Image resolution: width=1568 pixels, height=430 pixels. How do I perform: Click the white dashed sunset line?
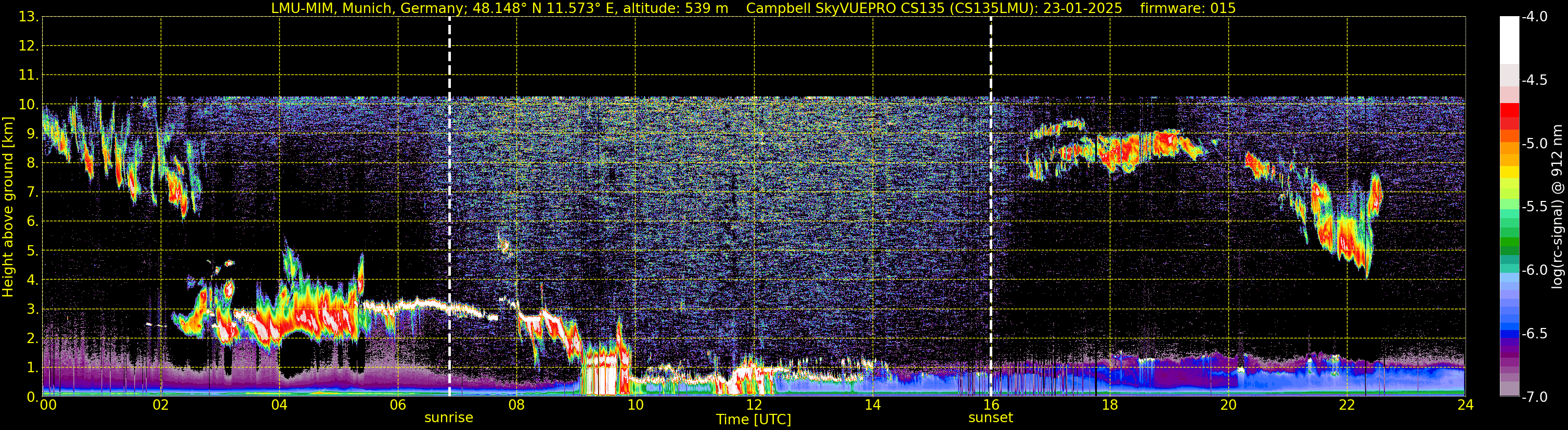click(991, 207)
